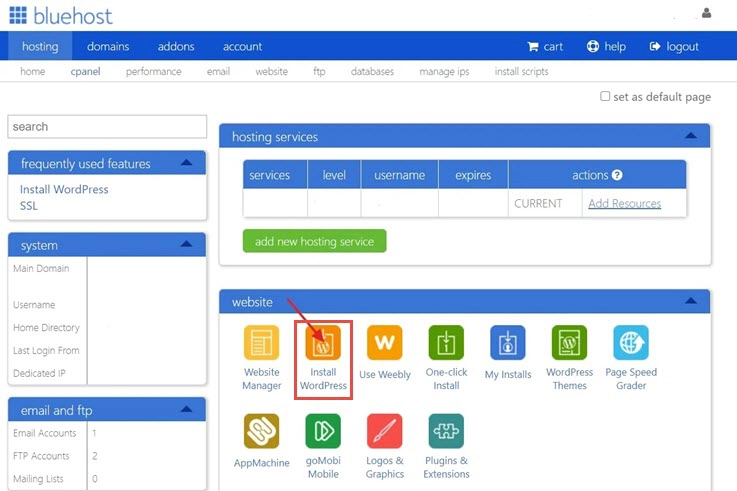Click add new hosting service button
The width and height of the screenshot is (737, 491).
(314, 241)
